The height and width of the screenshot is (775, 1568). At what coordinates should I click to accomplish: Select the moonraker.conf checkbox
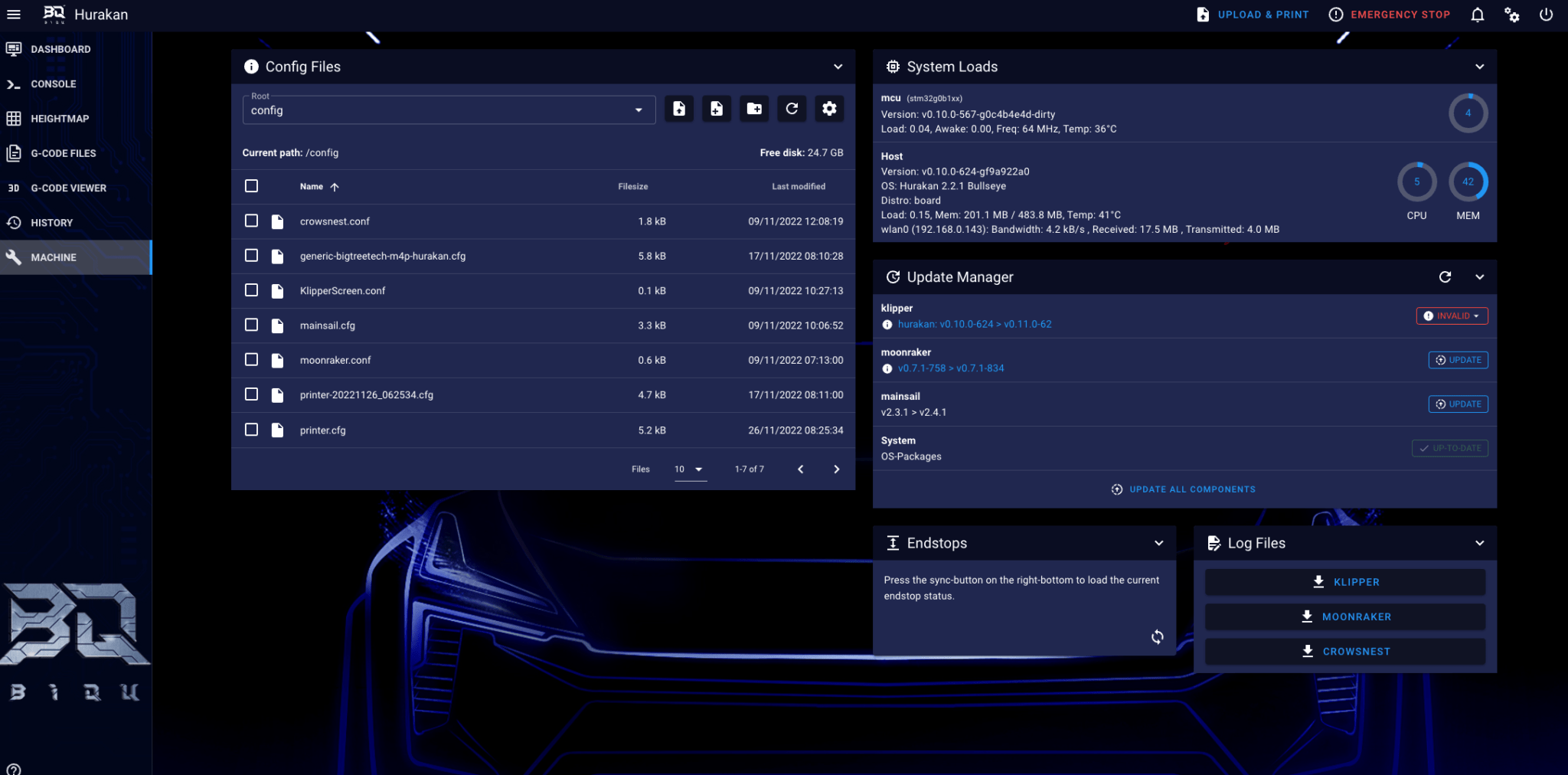point(251,360)
